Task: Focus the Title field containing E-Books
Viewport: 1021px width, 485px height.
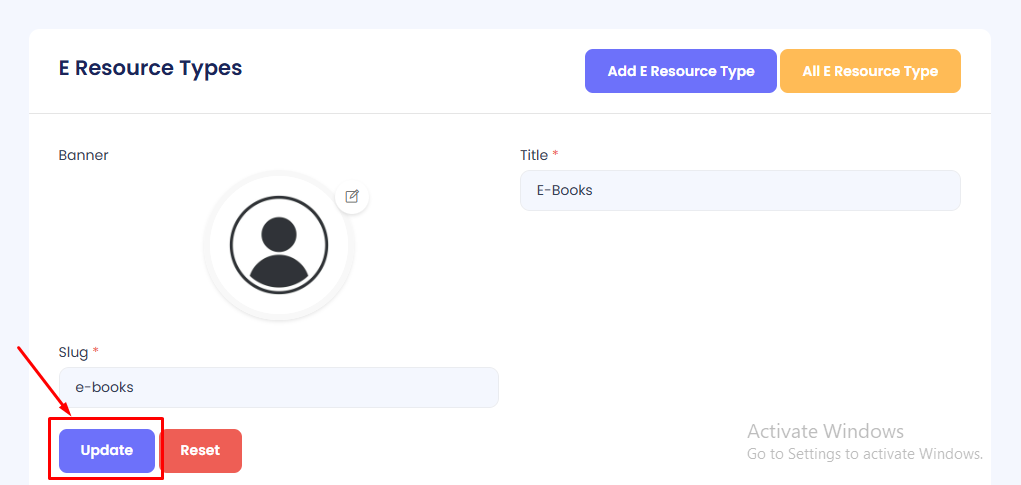Action: pos(740,190)
